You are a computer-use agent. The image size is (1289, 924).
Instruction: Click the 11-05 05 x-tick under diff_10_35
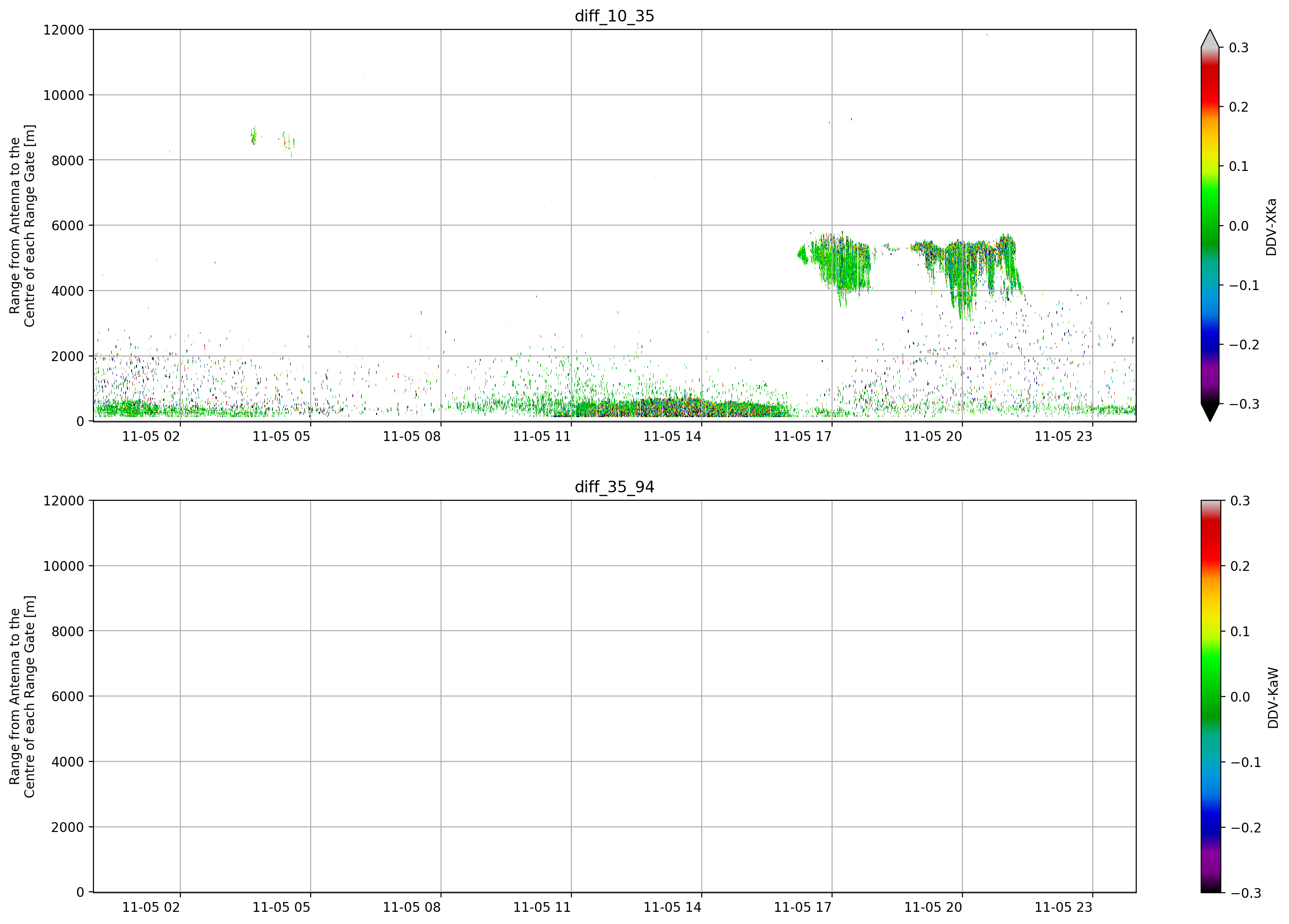pyautogui.click(x=281, y=436)
